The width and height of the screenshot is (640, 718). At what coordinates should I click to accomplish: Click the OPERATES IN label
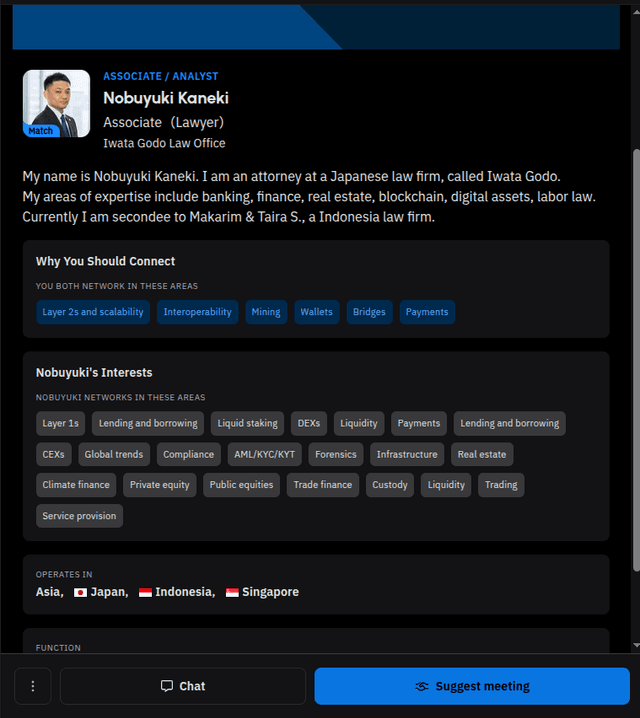pyautogui.click(x=64, y=575)
